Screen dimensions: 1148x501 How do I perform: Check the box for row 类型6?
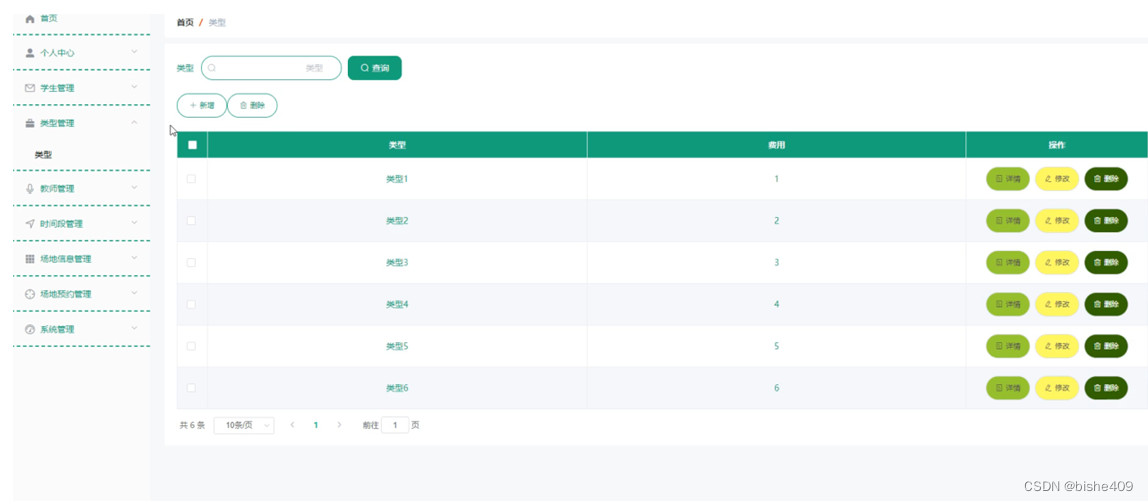(191, 387)
